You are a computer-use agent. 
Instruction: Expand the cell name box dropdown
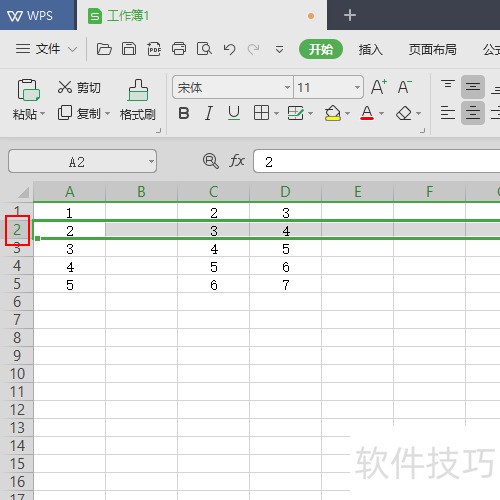point(151,162)
